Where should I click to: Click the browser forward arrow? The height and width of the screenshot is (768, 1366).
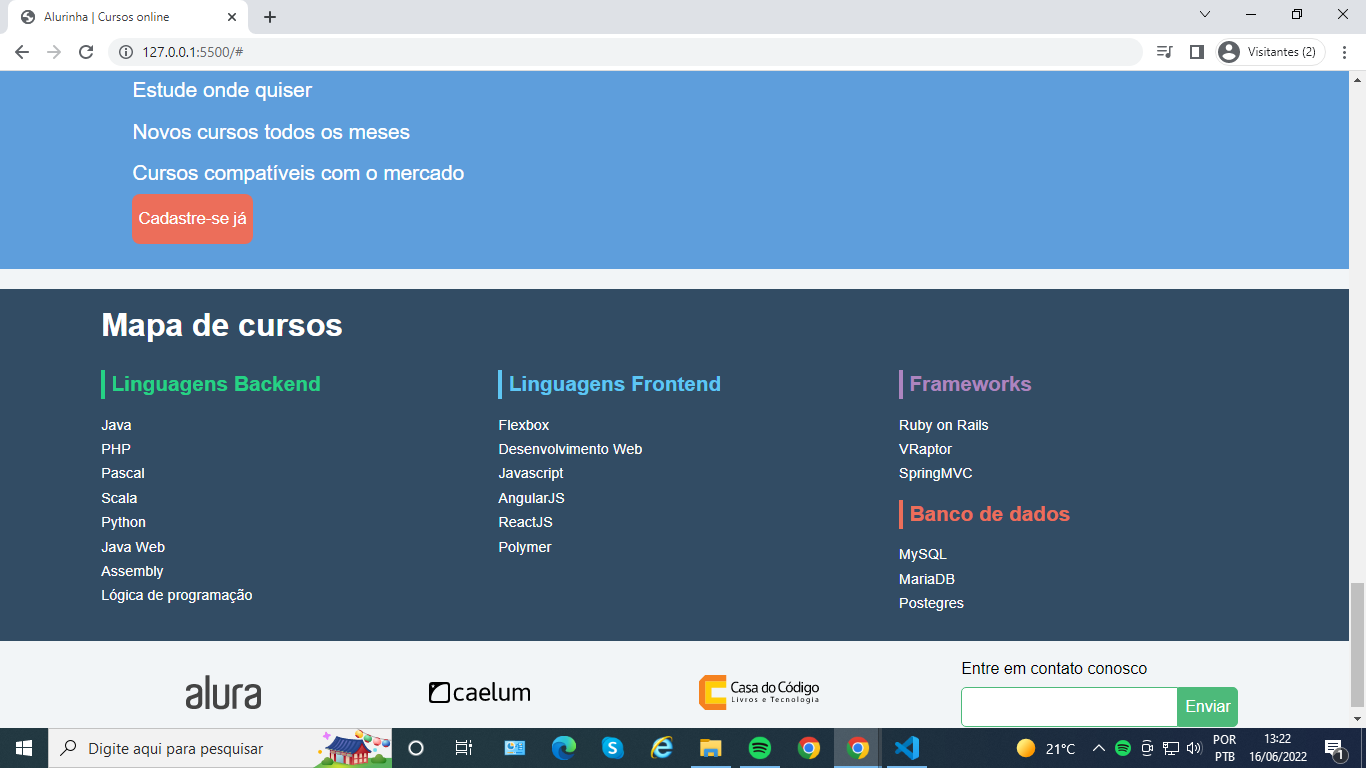pos(54,52)
